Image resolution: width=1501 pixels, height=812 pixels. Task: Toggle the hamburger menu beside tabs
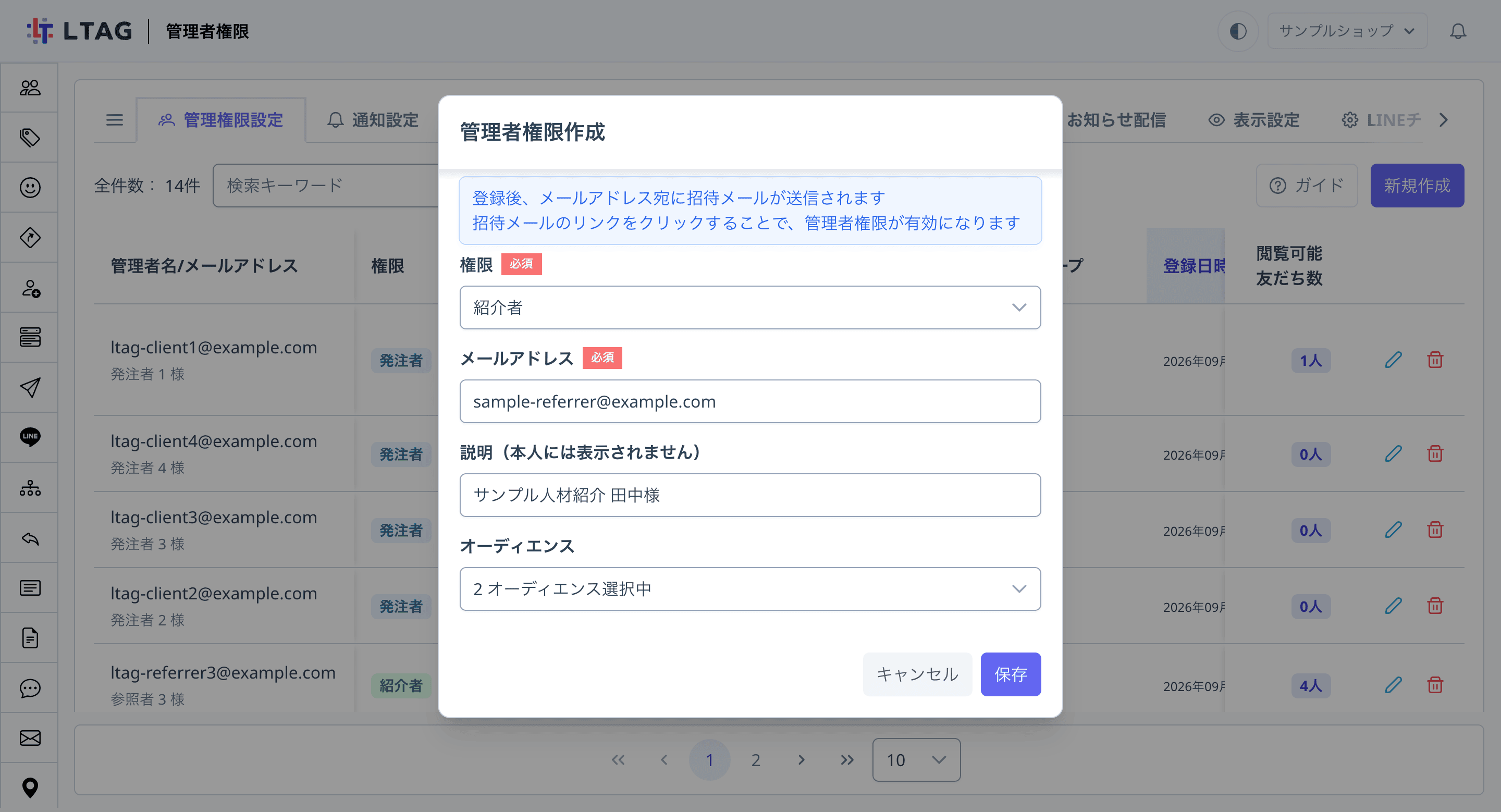coord(114,120)
